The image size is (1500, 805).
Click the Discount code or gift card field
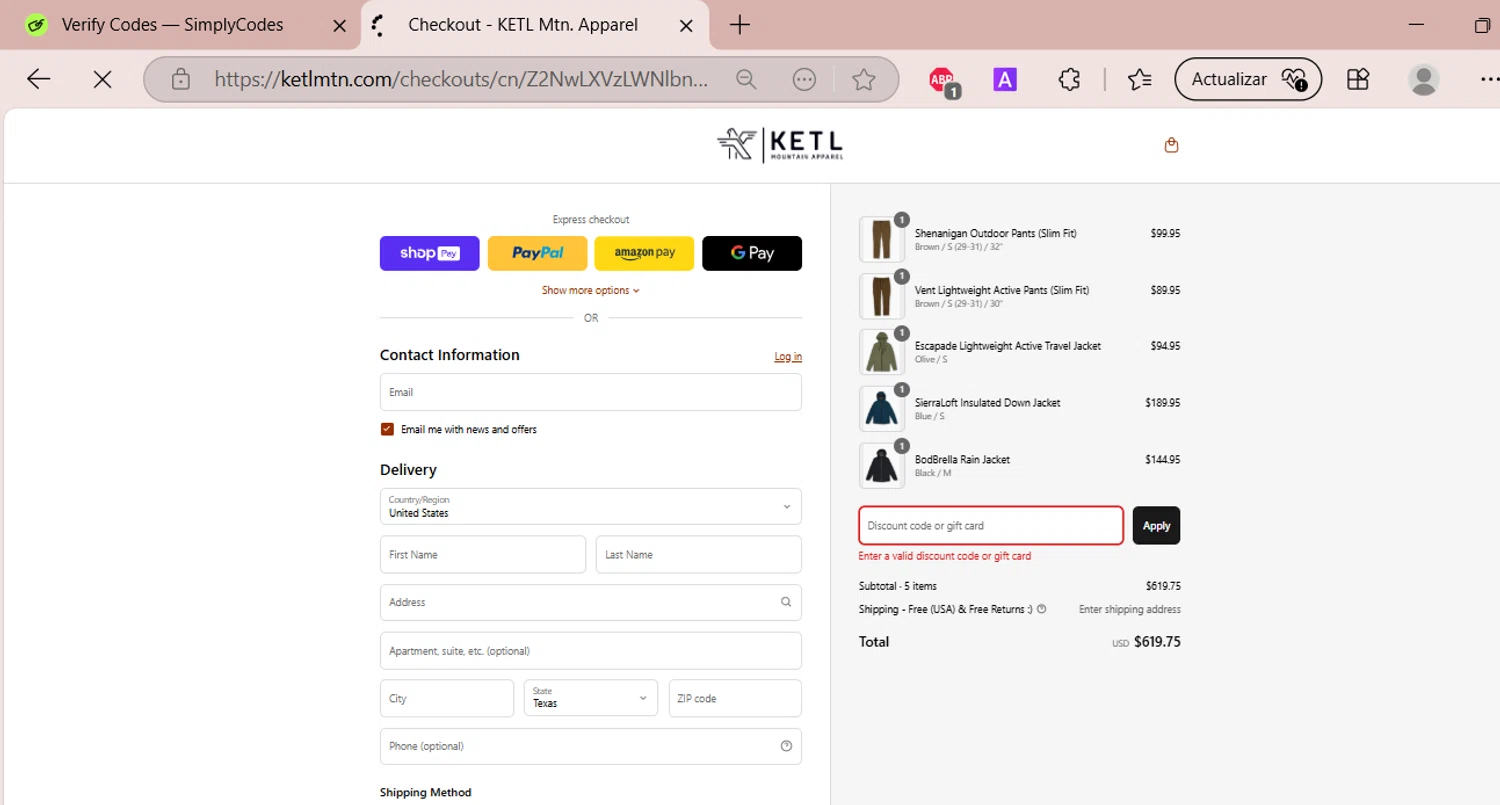coord(991,525)
